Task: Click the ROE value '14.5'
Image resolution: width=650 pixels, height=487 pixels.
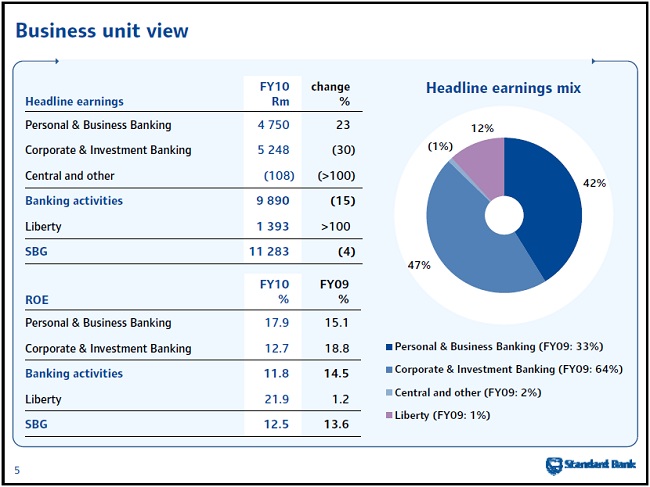Action: pos(337,373)
